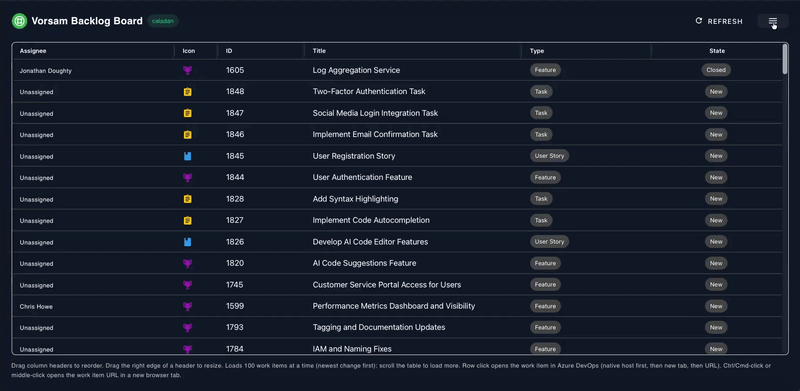This screenshot has width=800, height=391.
Task: Open AI Code Suggestions Feature item
Action: (364, 263)
